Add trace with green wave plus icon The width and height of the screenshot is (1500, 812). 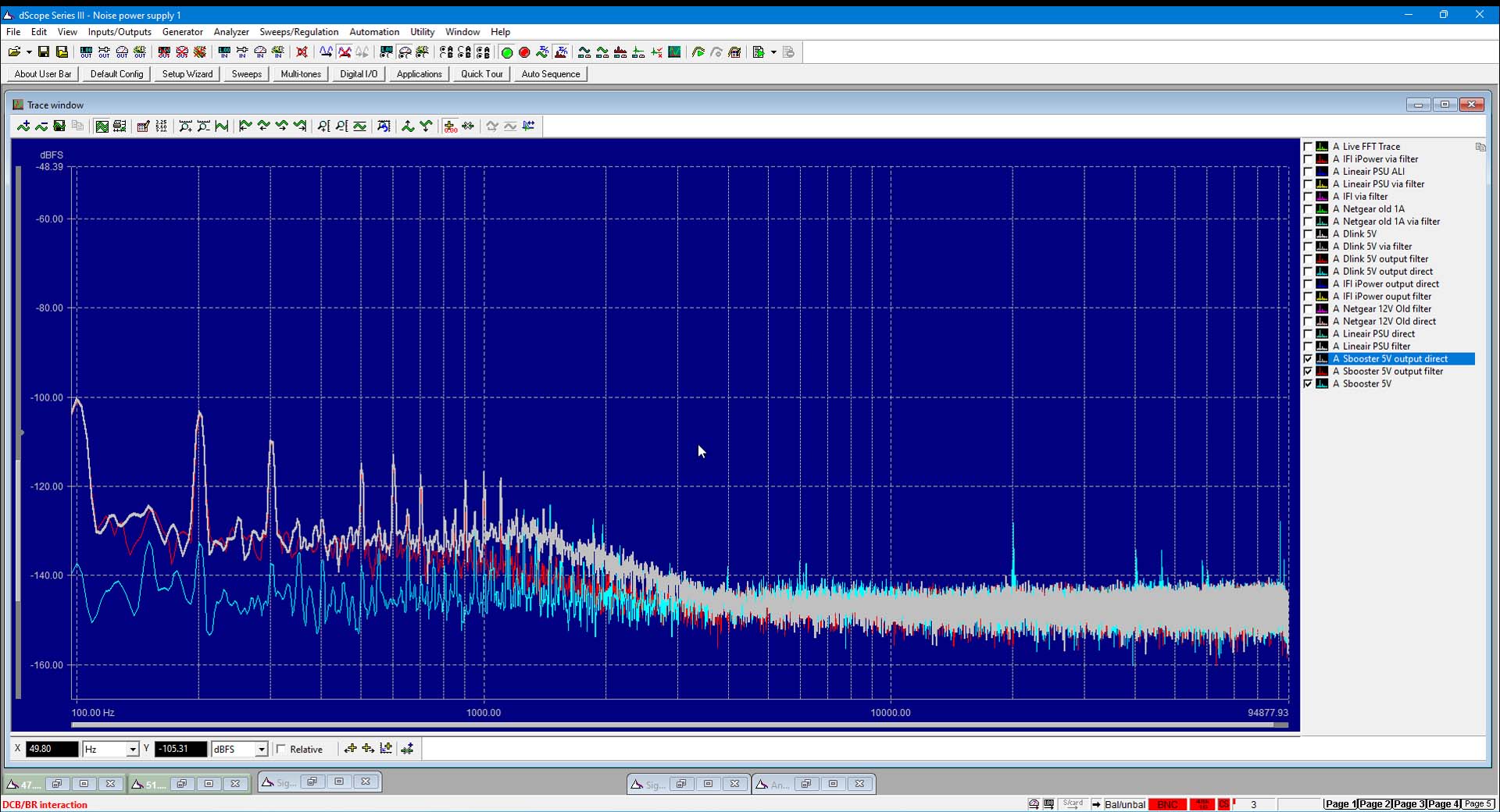pos(23,126)
